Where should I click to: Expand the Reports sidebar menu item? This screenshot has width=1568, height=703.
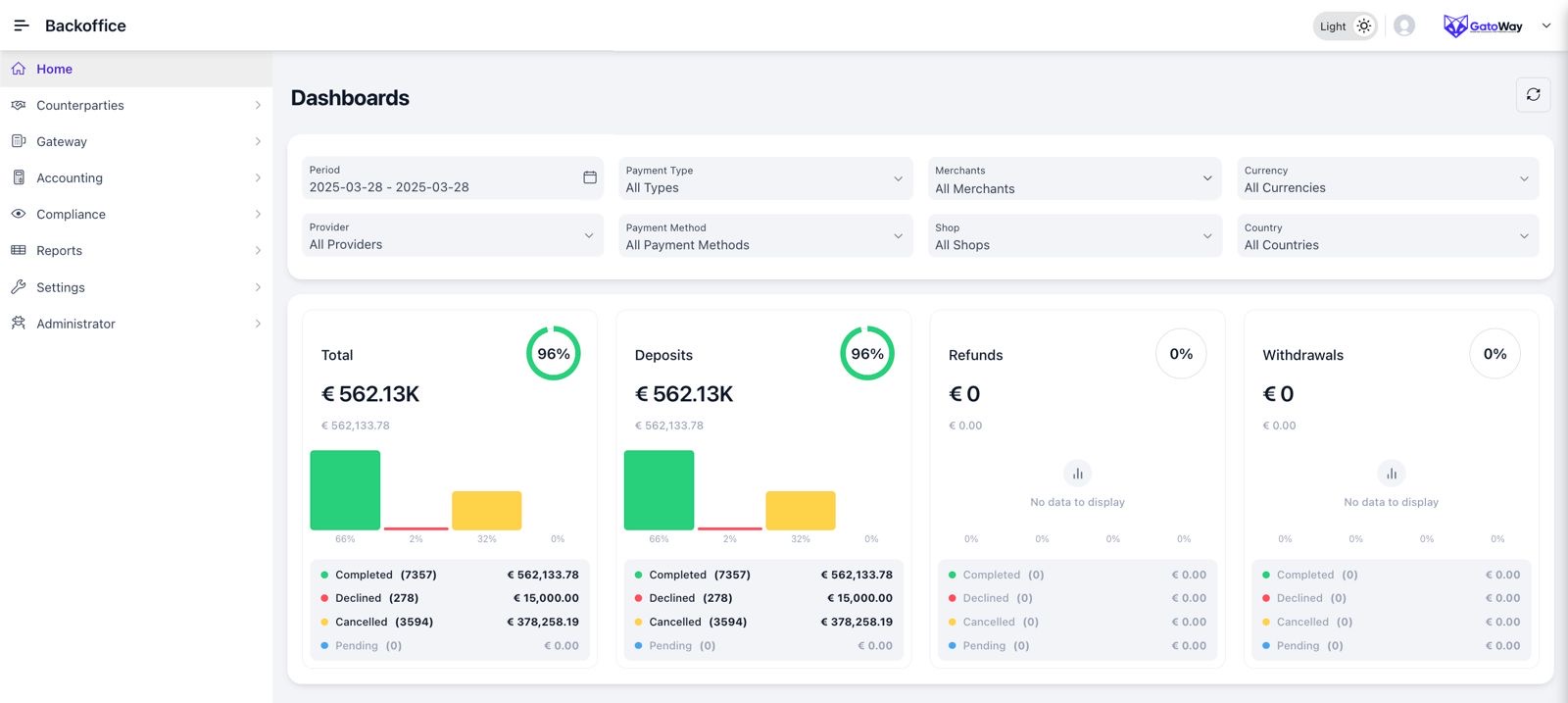pyautogui.click(x=60, y=251)
